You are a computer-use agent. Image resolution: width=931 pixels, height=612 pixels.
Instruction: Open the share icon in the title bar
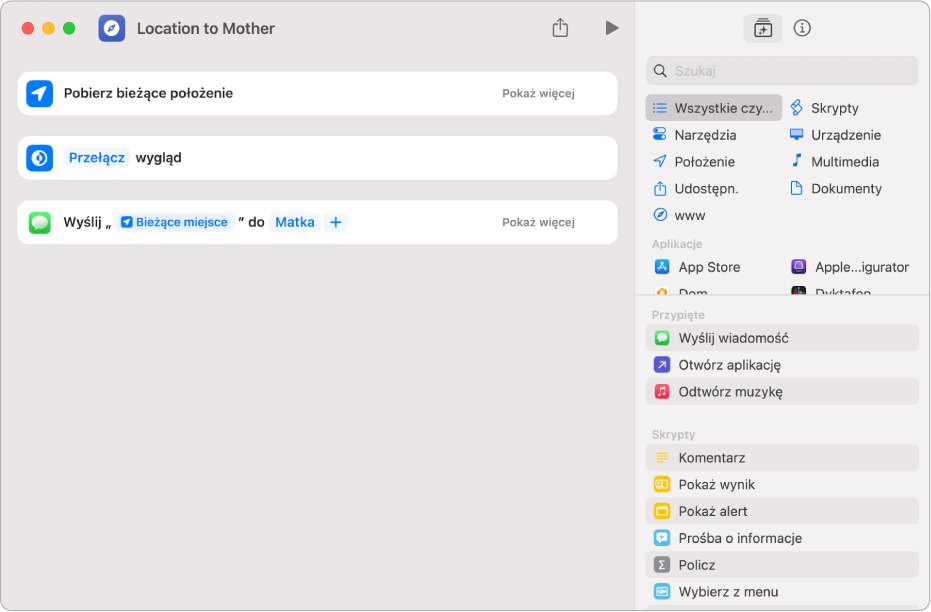point(560,27)
